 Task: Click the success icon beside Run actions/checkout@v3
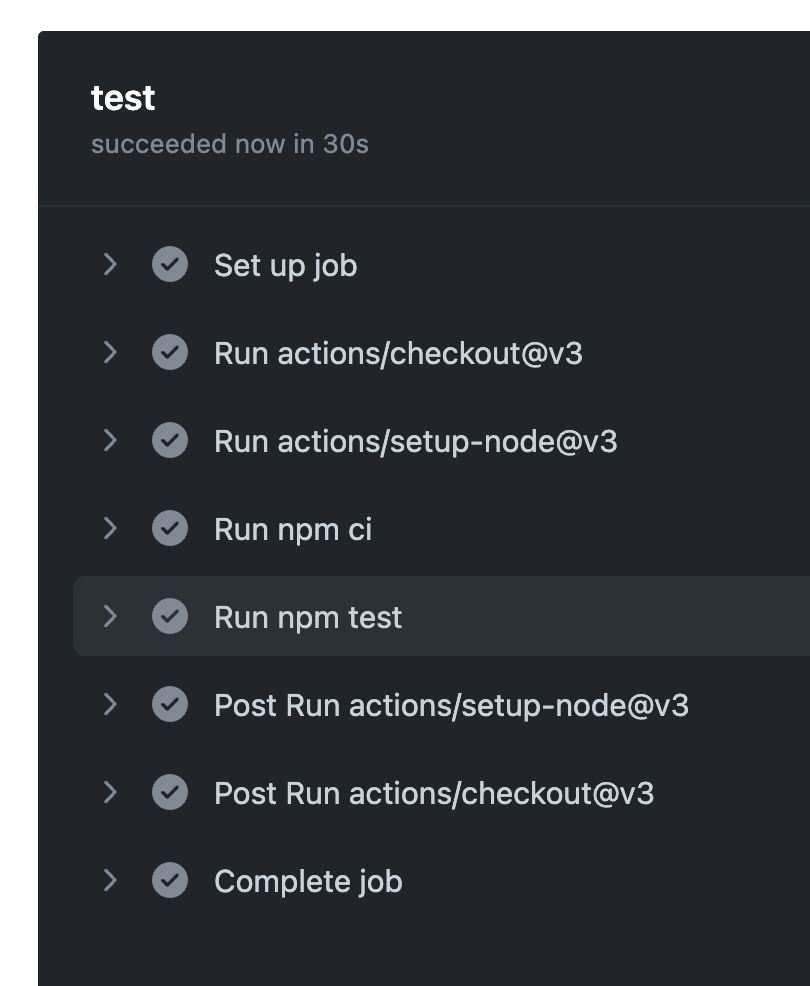(x=170, y=353)
